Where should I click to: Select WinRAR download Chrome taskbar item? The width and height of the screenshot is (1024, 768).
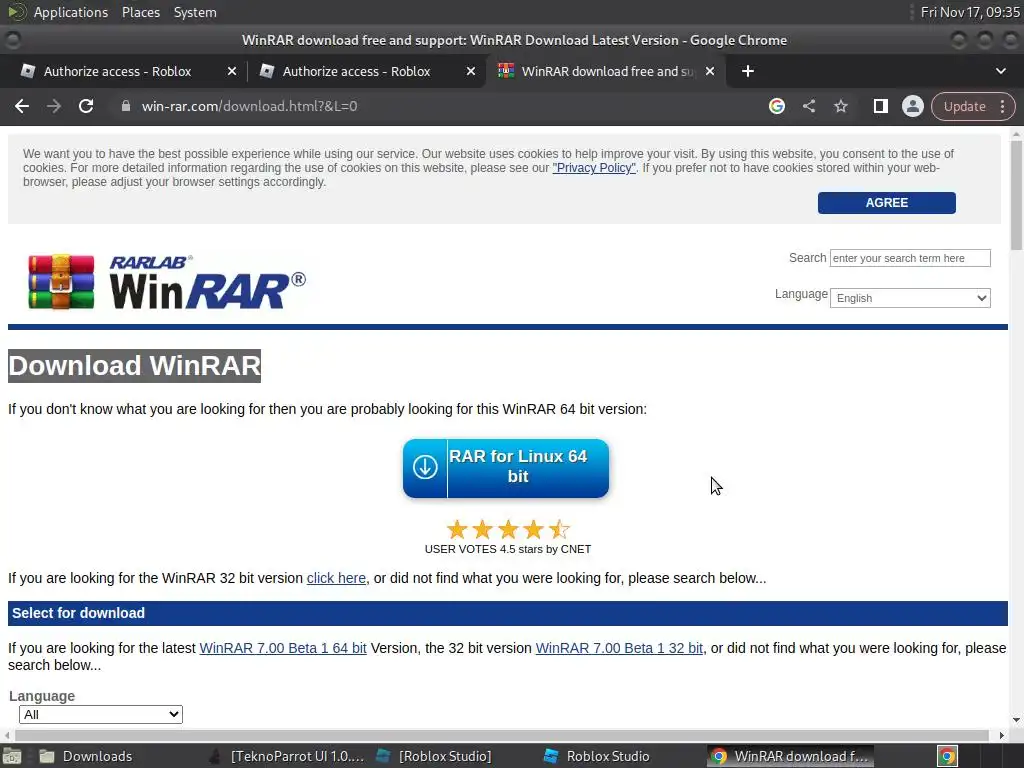point(790,756)
